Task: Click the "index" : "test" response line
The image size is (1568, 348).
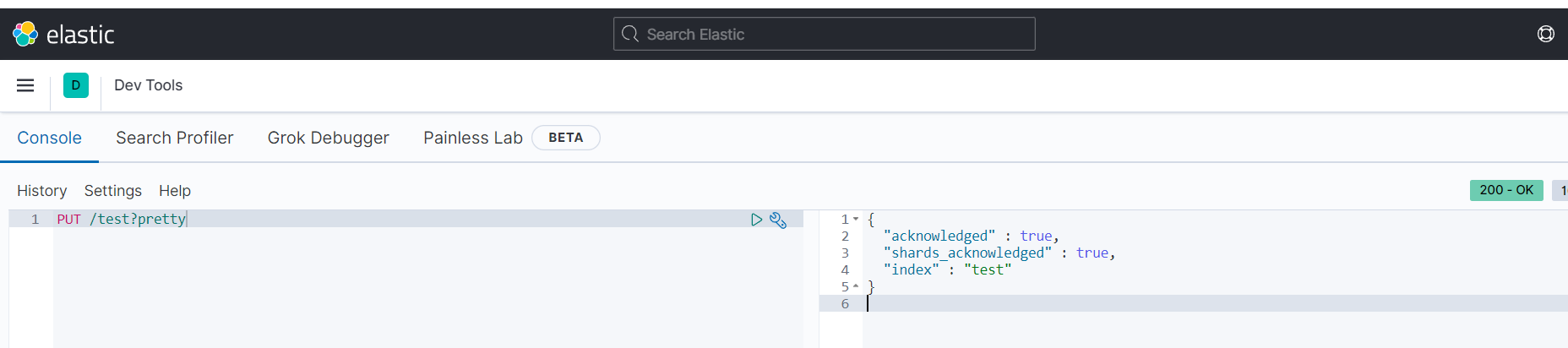Action: point(947,269)
